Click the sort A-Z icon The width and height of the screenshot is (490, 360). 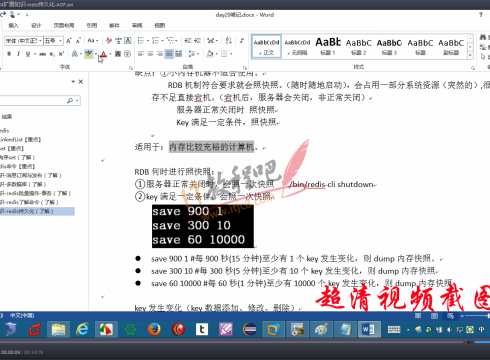(x=229, y=41)
